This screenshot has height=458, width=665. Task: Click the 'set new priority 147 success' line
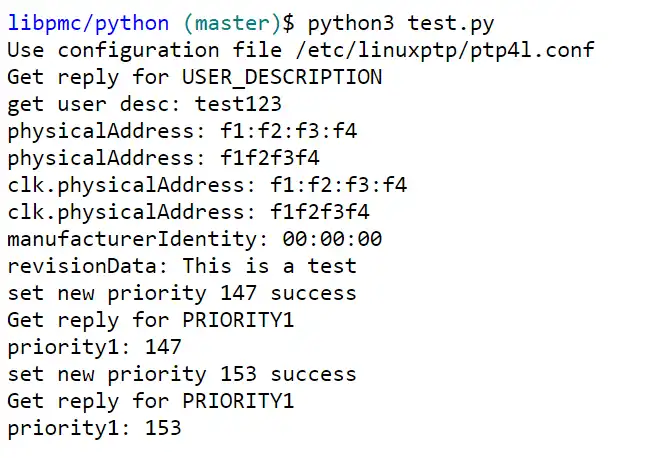coord(182,293)
